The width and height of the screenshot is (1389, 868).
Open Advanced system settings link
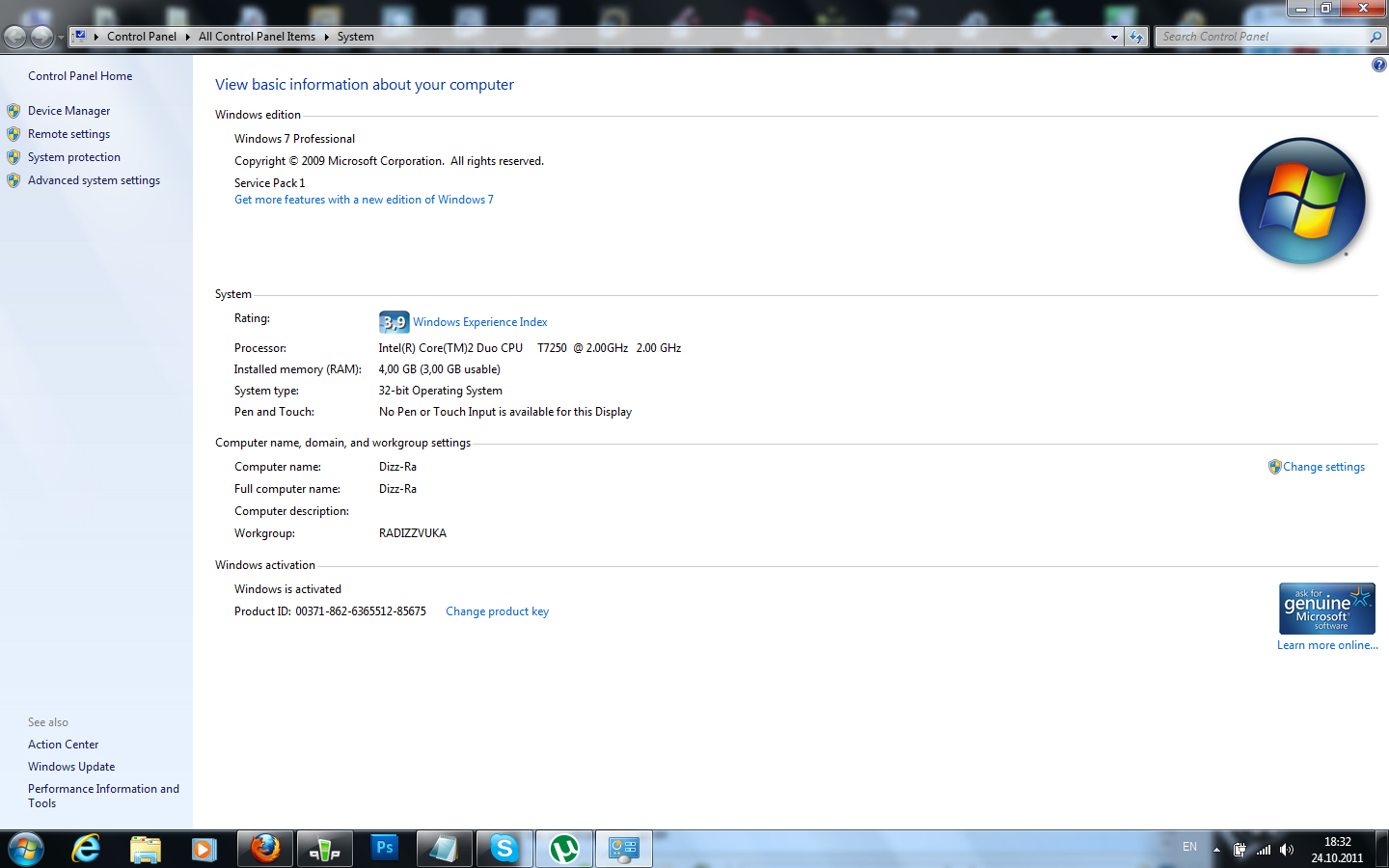(x=94, y=180)
